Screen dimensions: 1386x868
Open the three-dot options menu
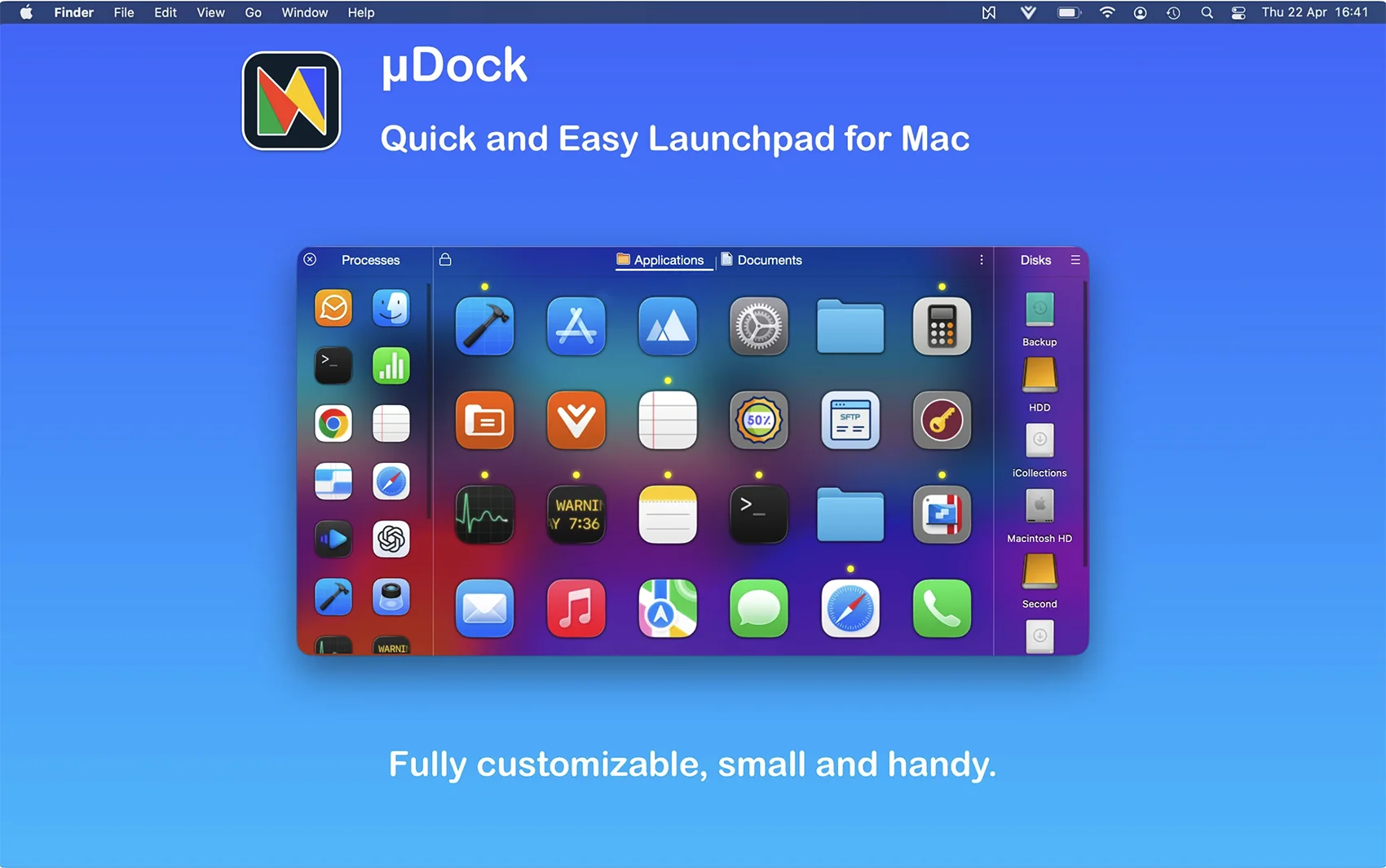click(x=981, y=260)
